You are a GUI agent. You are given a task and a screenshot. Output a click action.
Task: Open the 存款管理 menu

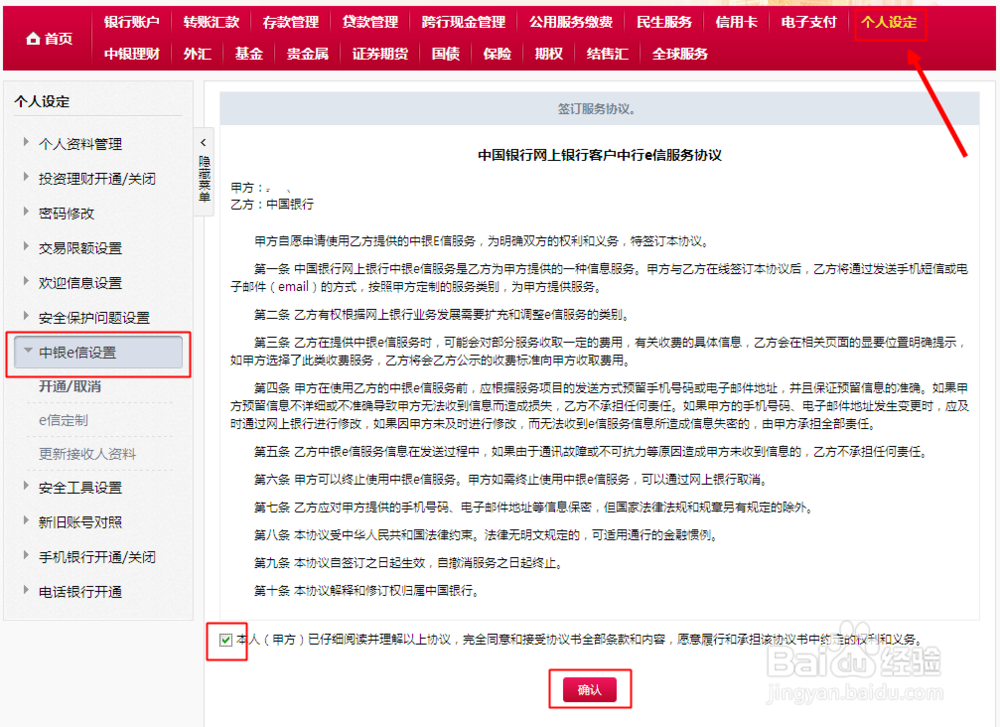[x=290, y=22]
